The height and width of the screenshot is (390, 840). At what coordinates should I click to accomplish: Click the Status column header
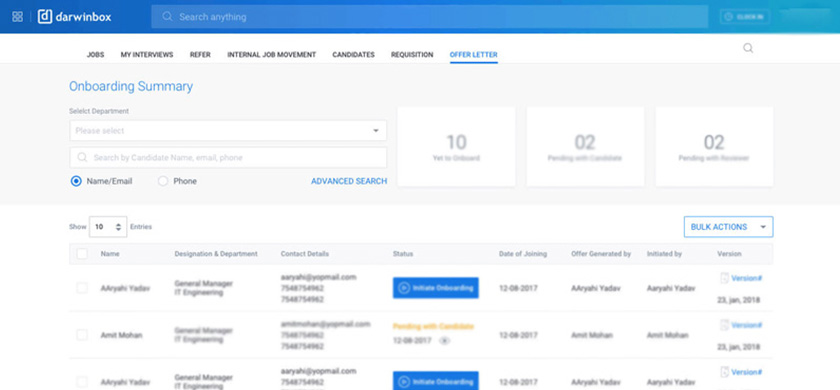[403, 254]
